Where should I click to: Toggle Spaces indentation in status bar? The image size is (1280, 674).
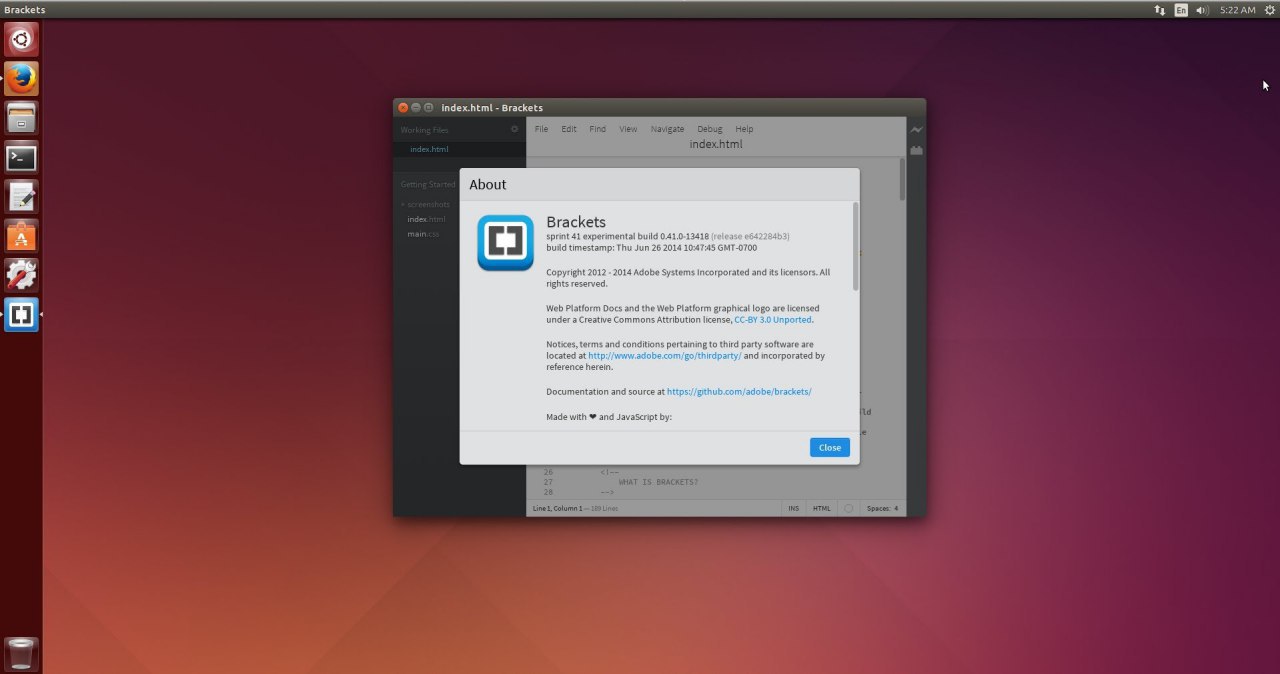pyautogui.click(x=878, y=508)
